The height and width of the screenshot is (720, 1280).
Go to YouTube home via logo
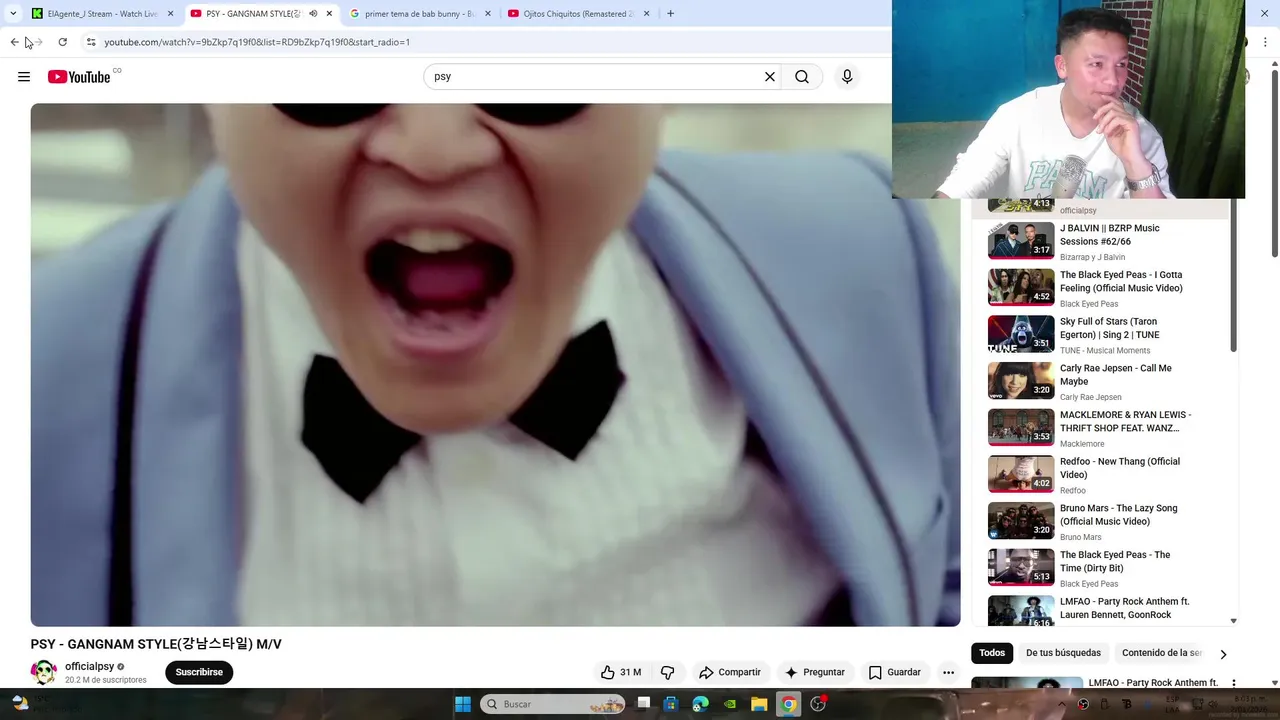[x=79, y=77]
